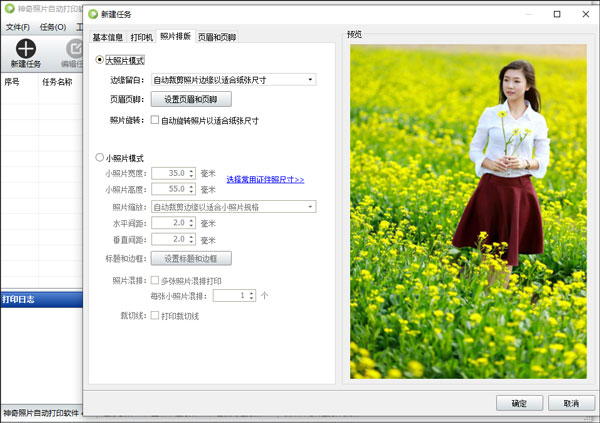Open the 文件(F) menu
The width and height of the screenshot is (600, 423).
pyautogui.click(x=18, y=27)
